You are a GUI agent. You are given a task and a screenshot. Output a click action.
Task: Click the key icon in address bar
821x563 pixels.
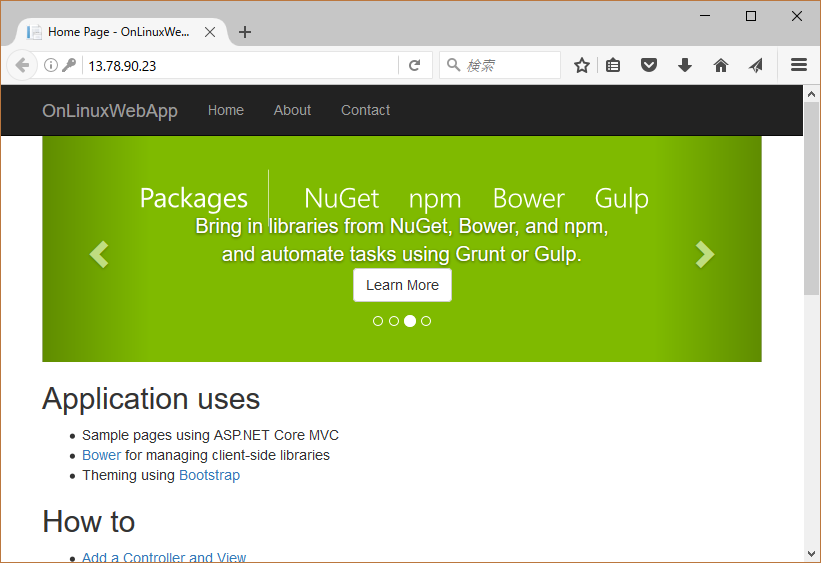tap(69, 65)
